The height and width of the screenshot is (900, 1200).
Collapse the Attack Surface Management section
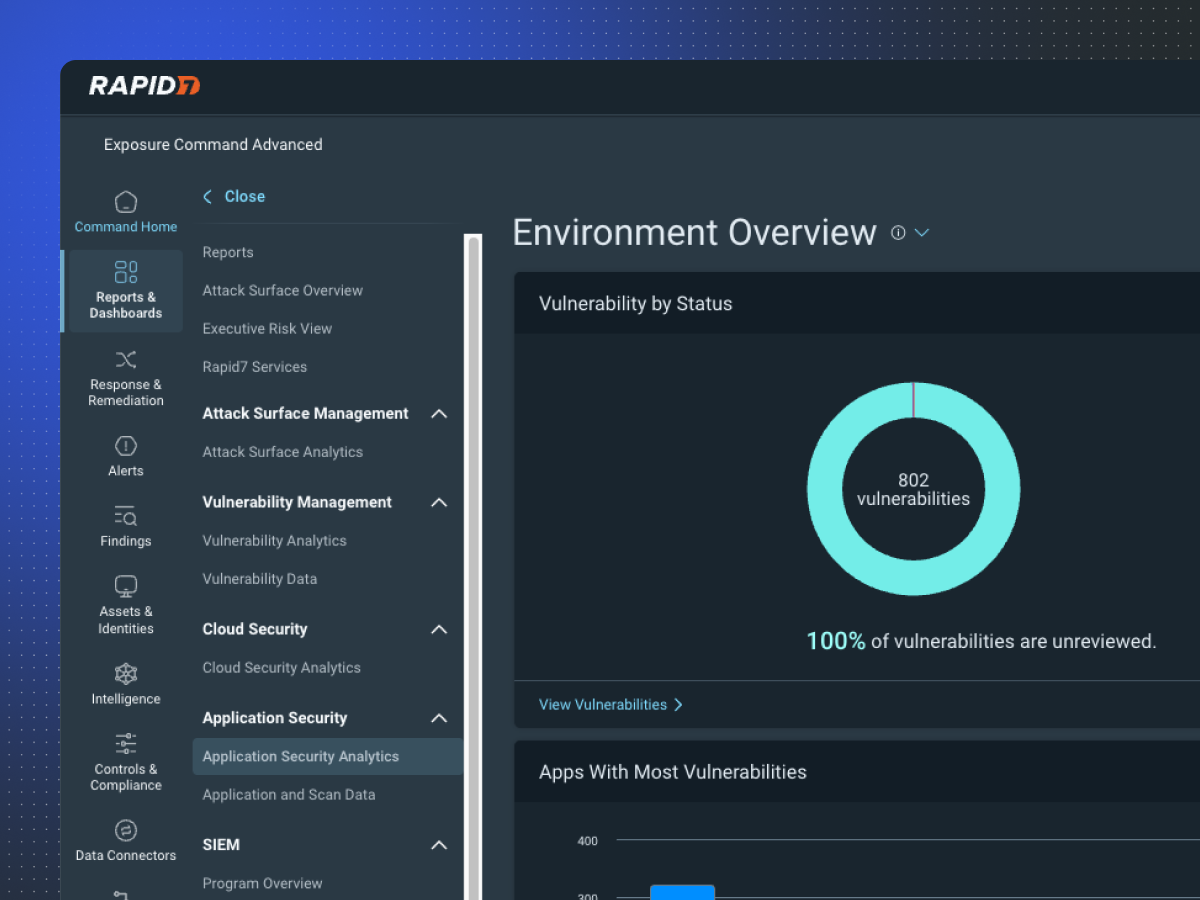438,413
